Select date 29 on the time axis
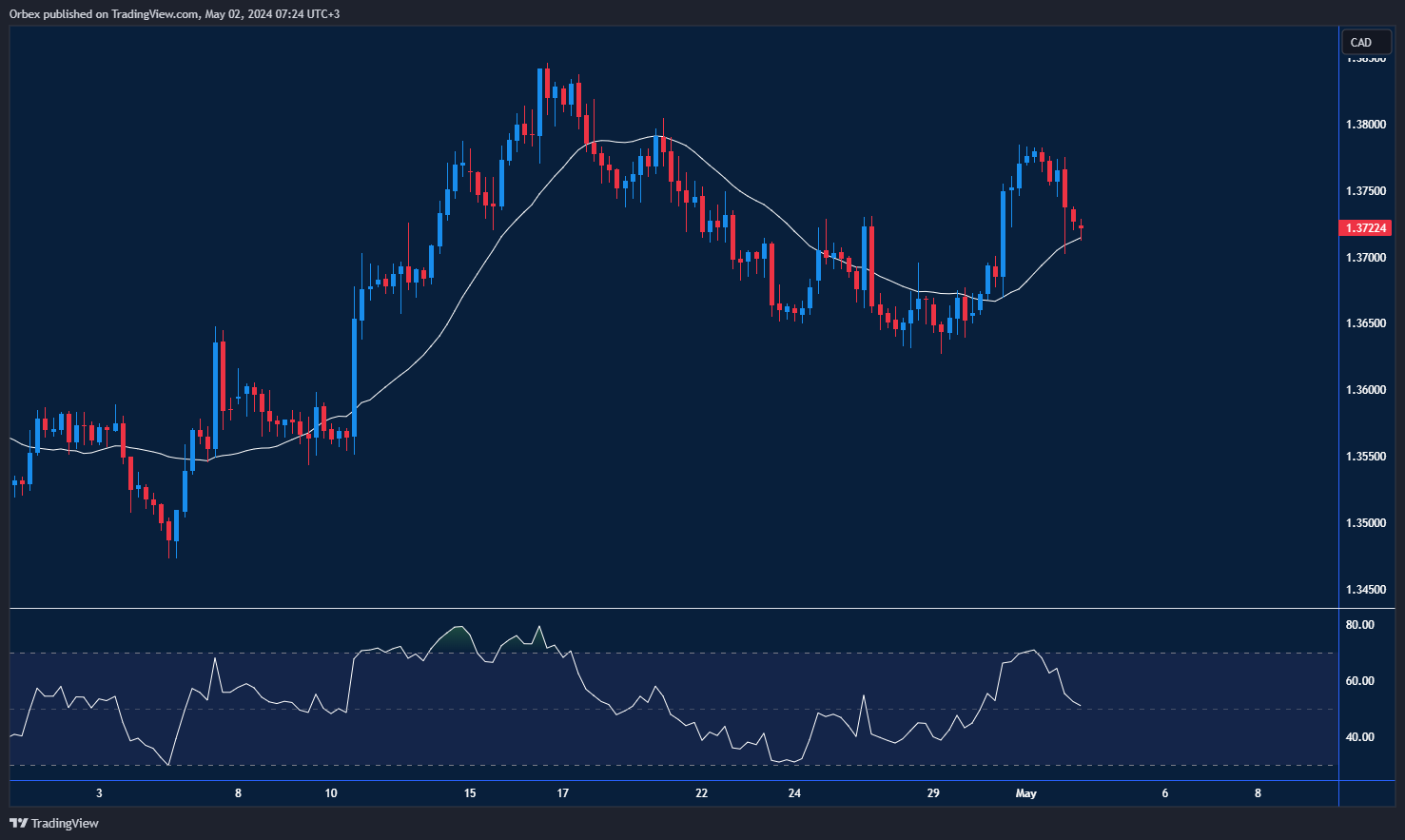Image resolution: width=1405 pixels, height=840 pixels. coord(933,793)
